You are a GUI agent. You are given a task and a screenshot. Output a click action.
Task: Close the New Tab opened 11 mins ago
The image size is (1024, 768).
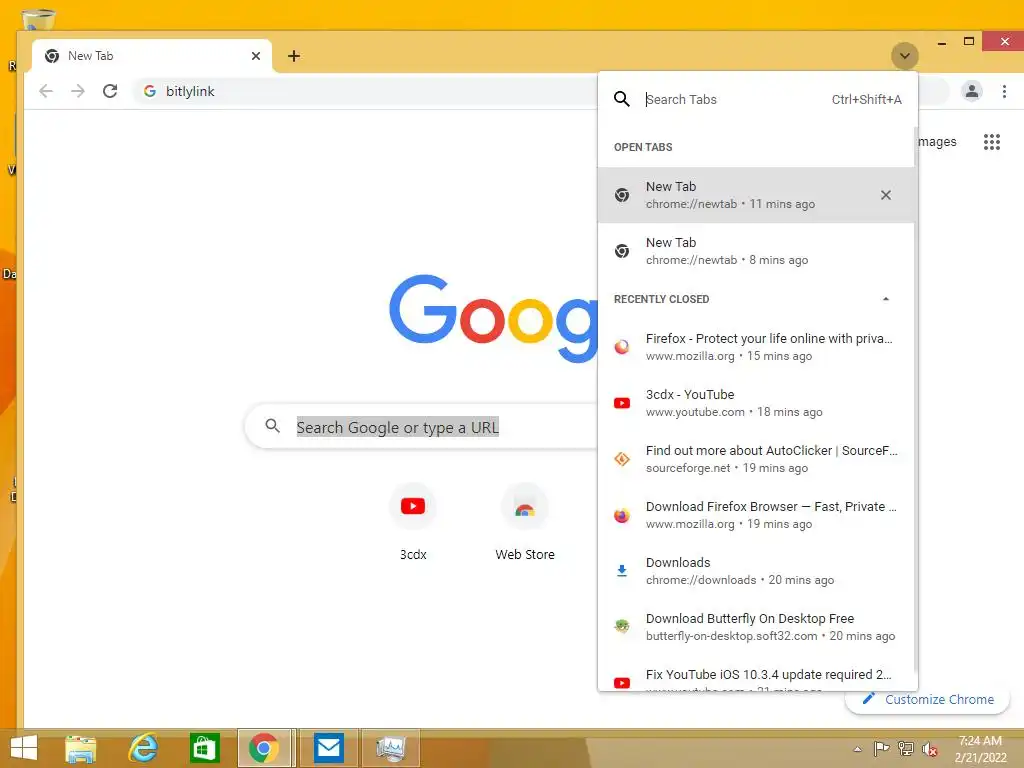click(x=886, y=195)
